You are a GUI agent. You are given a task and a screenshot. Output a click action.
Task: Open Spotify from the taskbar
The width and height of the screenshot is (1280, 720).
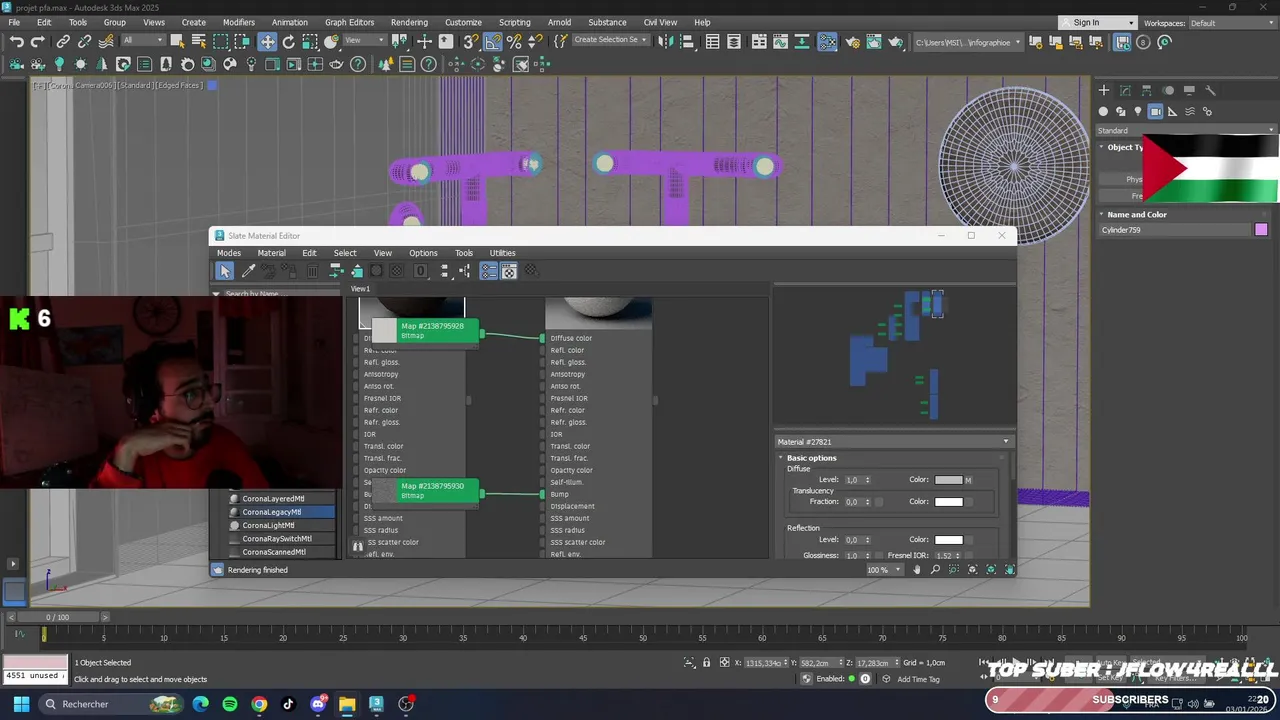230,704
